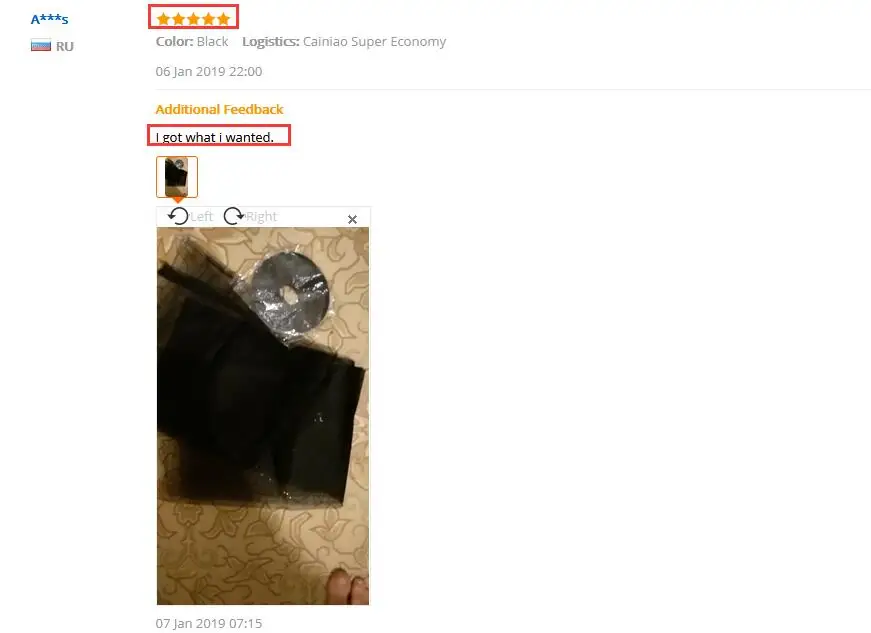The width and height of the screenshot is (871, 633).
Task: Close the enlarged photo viewer
Action: tap(352, 219)
